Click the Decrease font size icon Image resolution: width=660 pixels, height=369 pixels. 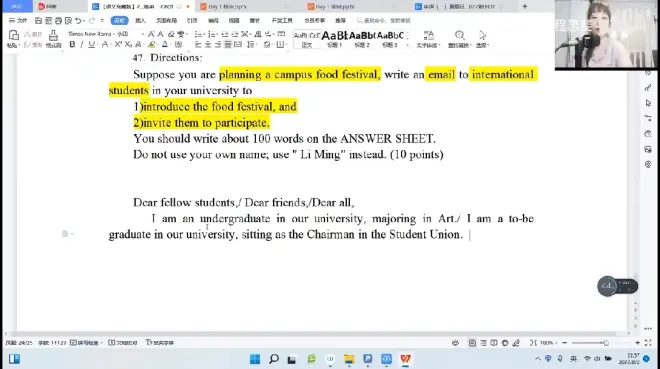[x=160, y=34]
